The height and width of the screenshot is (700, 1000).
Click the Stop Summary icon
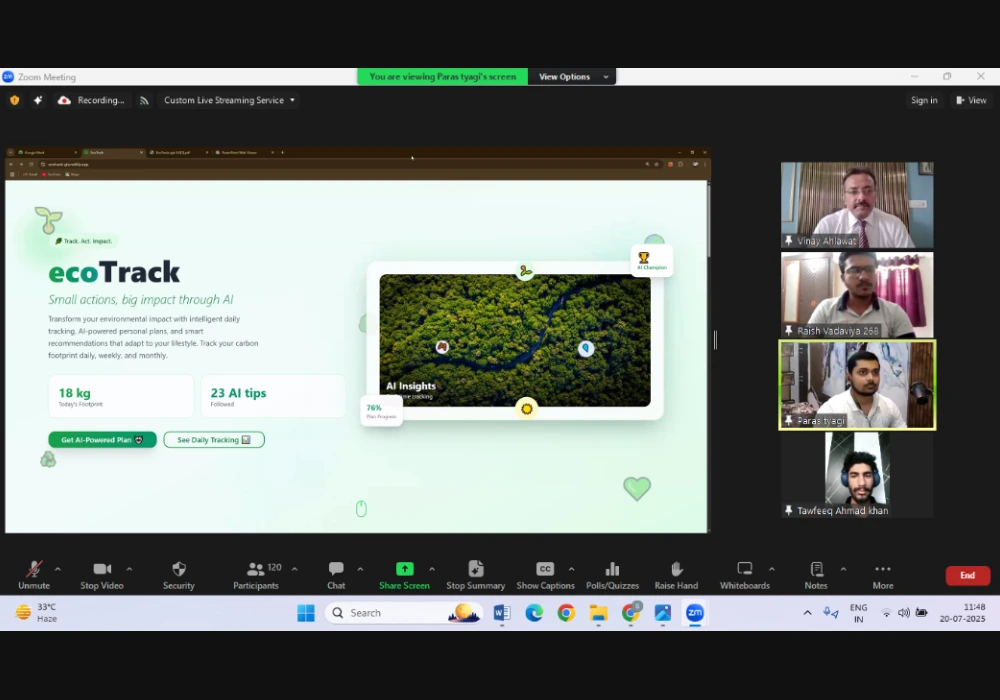[x=476, y=569]
